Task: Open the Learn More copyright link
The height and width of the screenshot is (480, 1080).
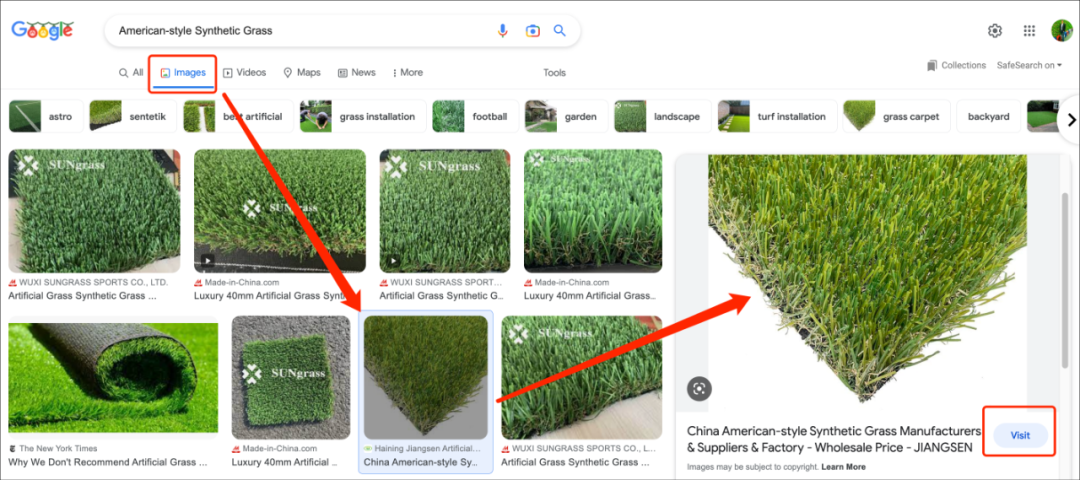Action: coord(843,467)
